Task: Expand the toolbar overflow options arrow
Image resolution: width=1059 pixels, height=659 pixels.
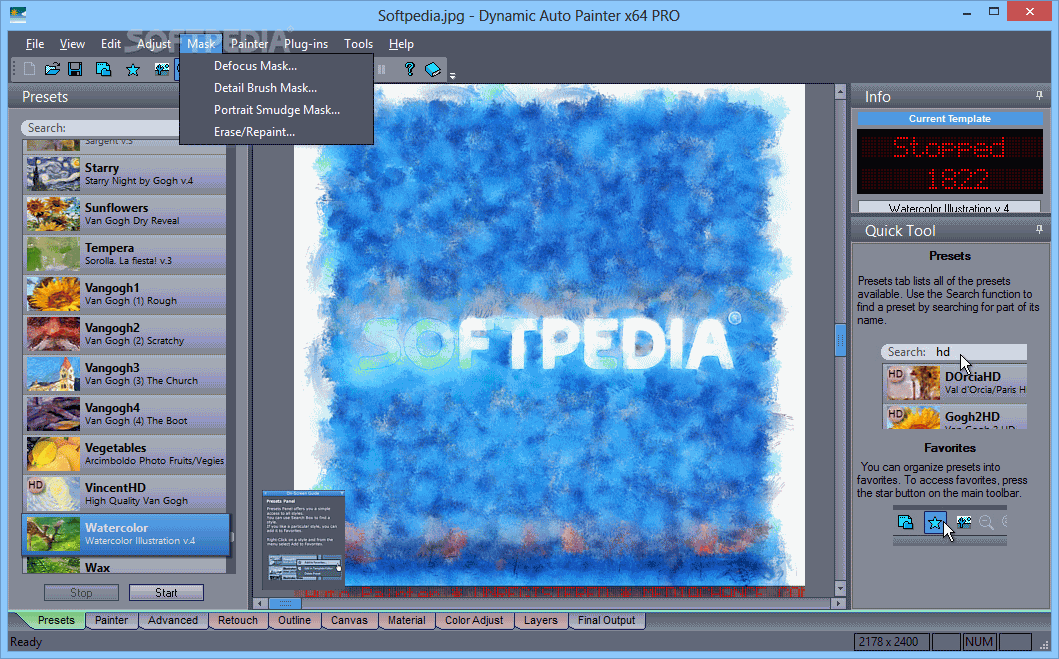Action: [x=453, y=76]
